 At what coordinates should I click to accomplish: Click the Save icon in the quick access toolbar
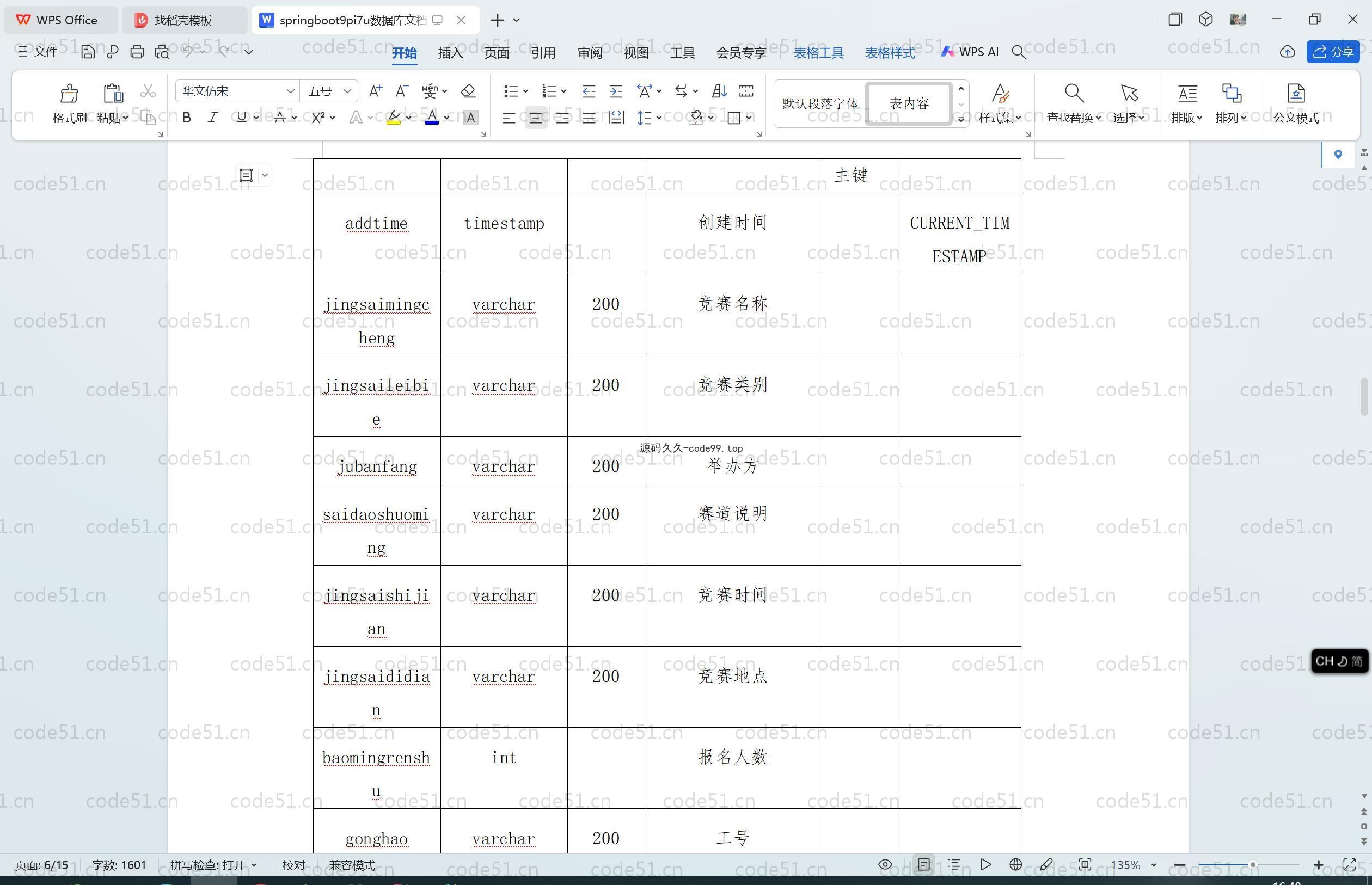[x=88, y=52]
